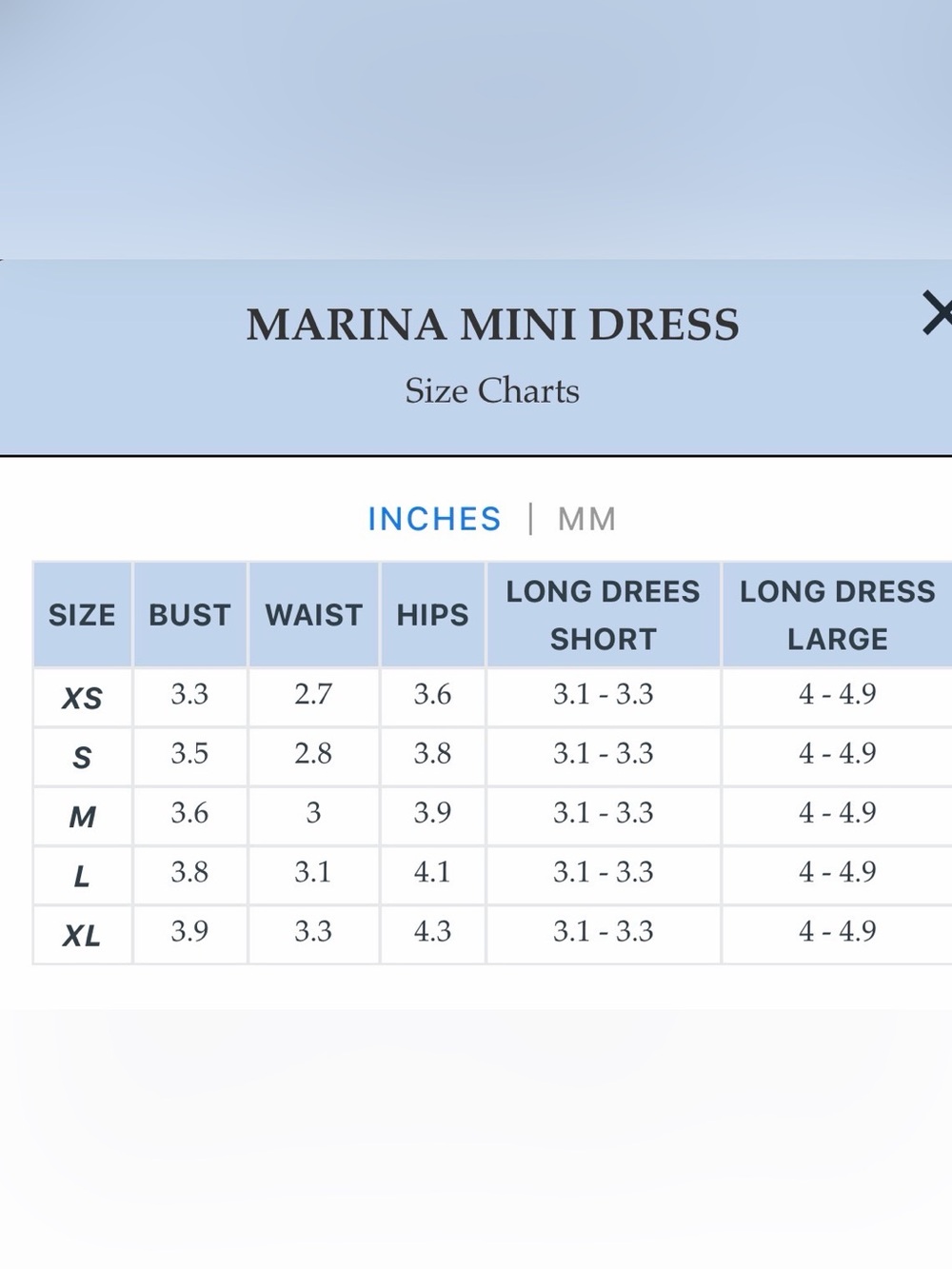Select the XL size row label

[x=82, y=936]
